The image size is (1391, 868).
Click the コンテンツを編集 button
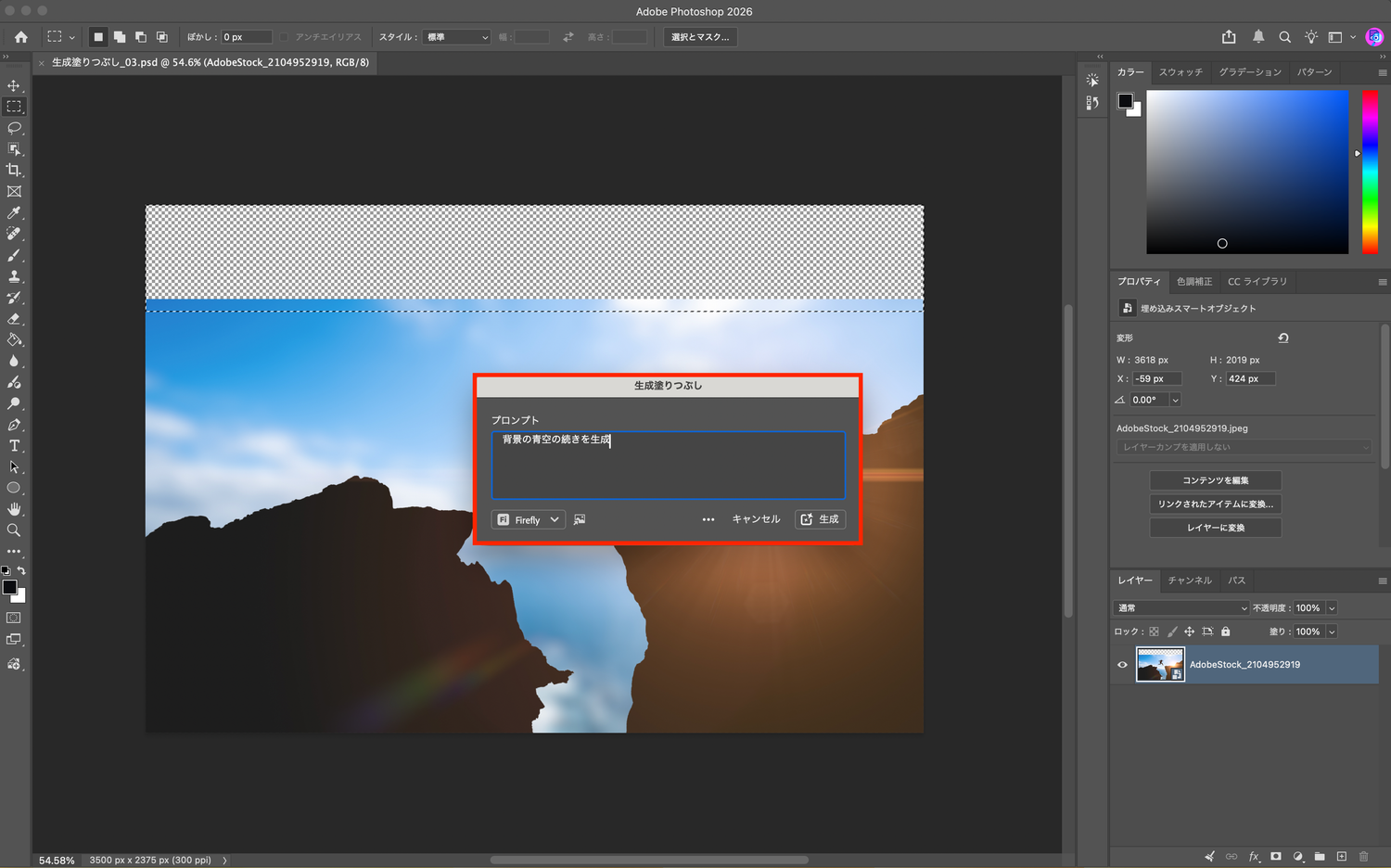tap(1216, 480)
